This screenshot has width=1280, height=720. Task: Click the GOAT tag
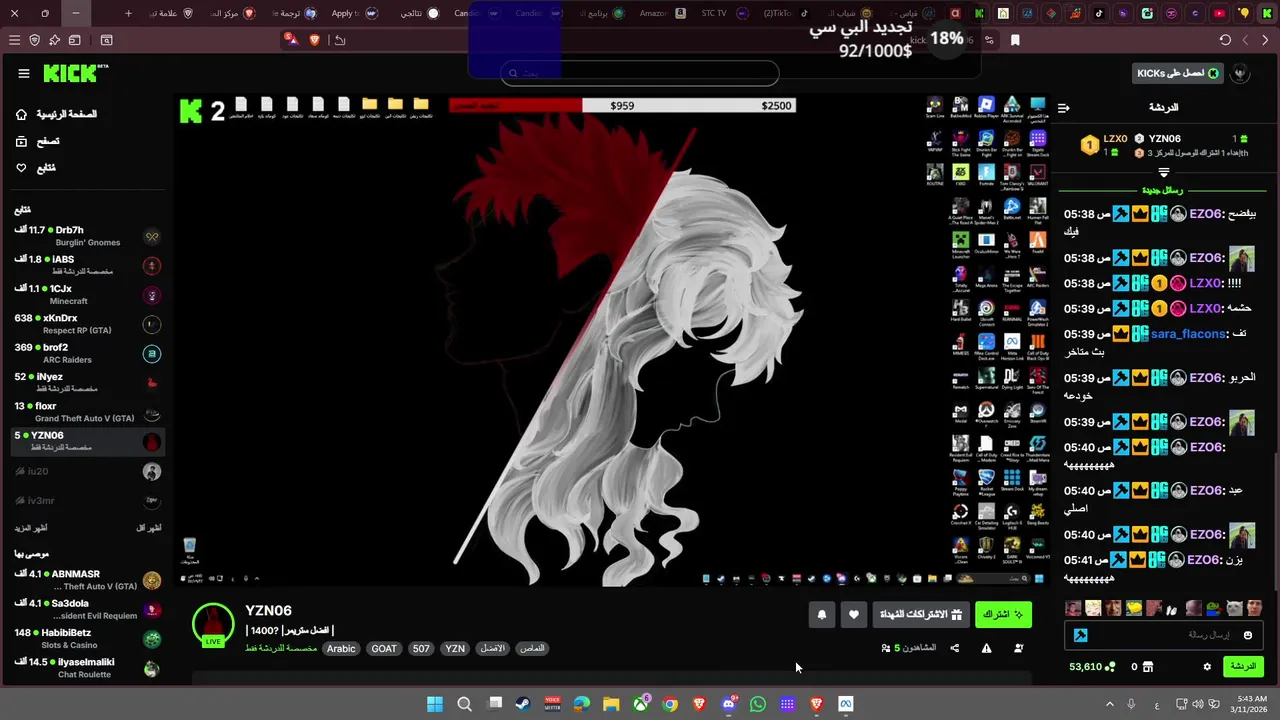tap(384, 648)
